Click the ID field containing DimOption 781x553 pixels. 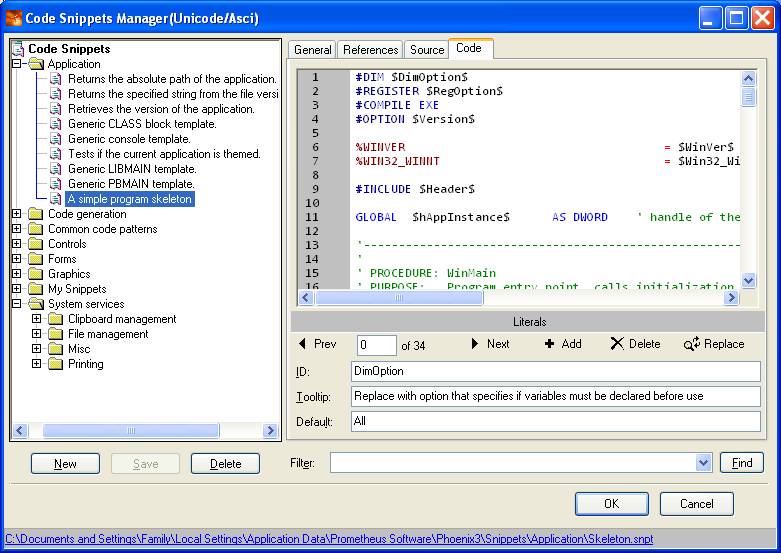556,371
